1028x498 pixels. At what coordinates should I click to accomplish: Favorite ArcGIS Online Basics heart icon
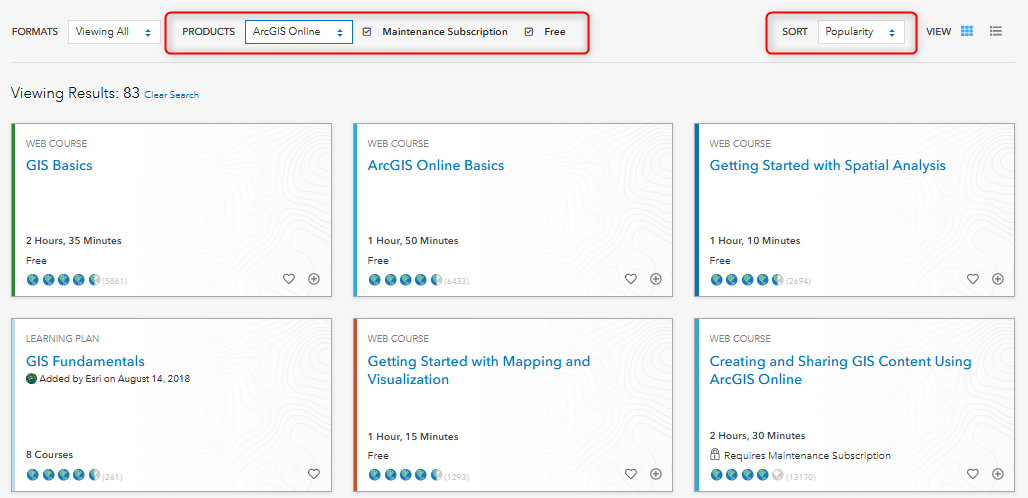631,279
